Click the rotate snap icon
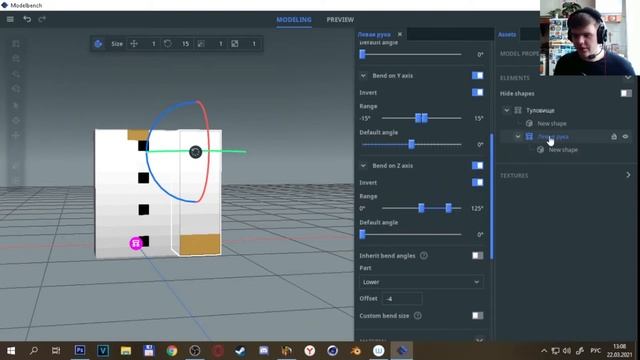Viewport: 640px width, 360px height. pos(168,44)
